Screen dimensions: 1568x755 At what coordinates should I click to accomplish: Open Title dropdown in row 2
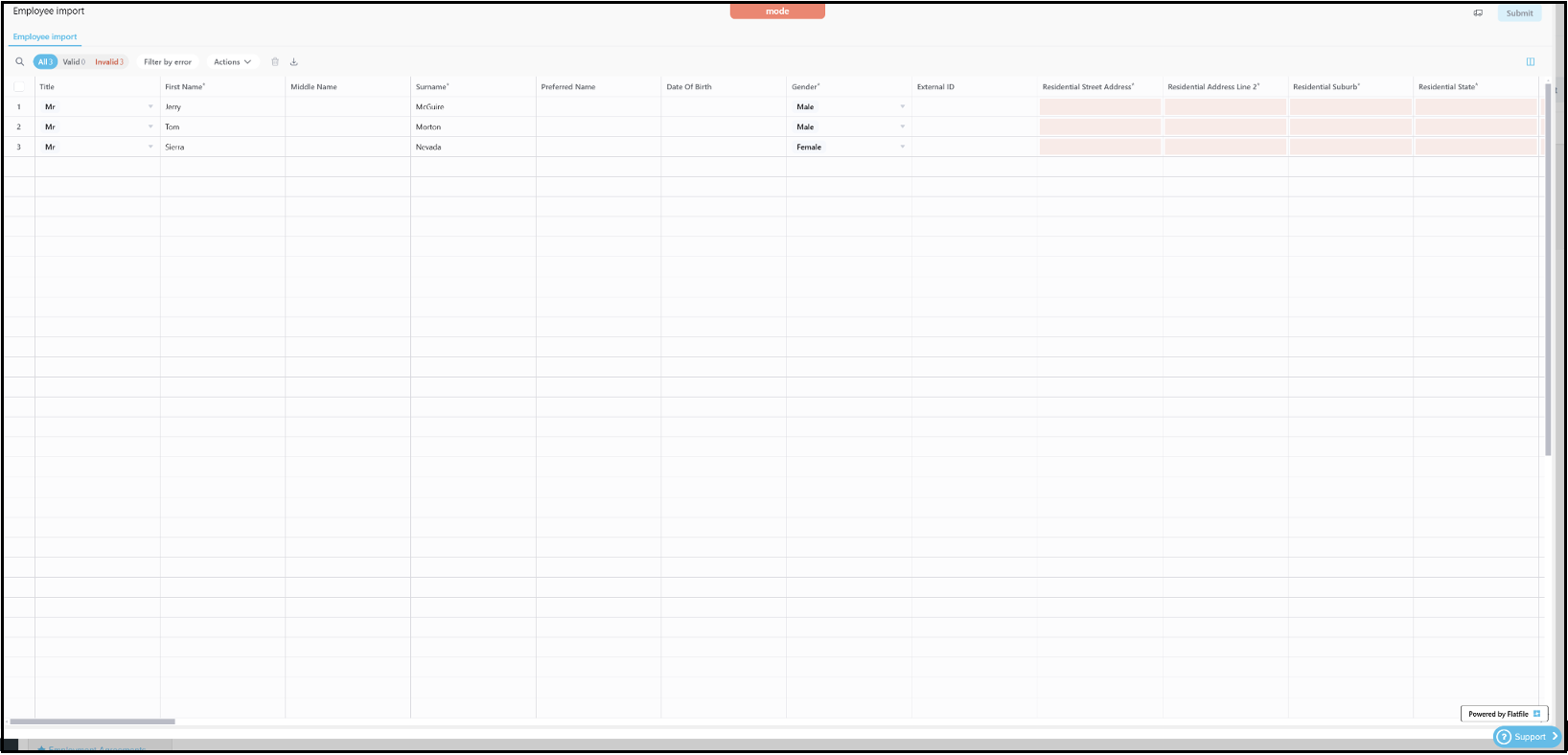[150, 127]
